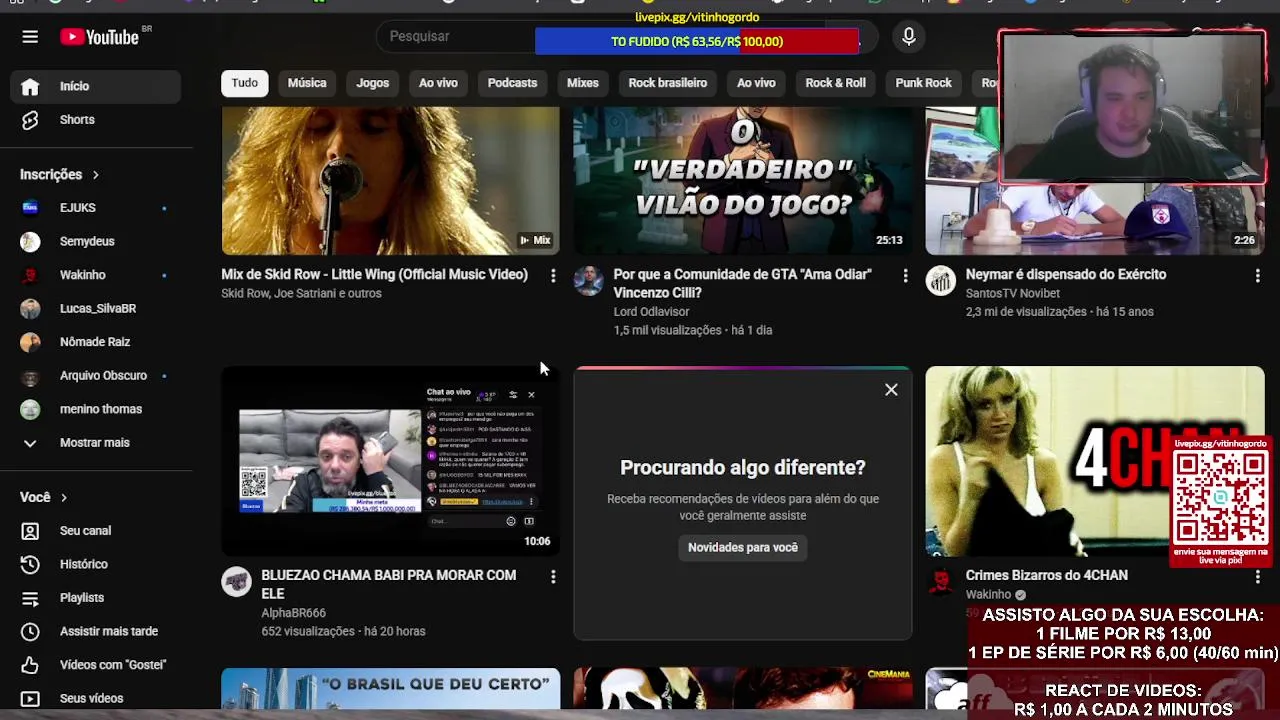Open options menu for Crimes Bizarros do 4CHAN
The height and width of the screenshot is (720, 1280).
tap(1257, 577)
